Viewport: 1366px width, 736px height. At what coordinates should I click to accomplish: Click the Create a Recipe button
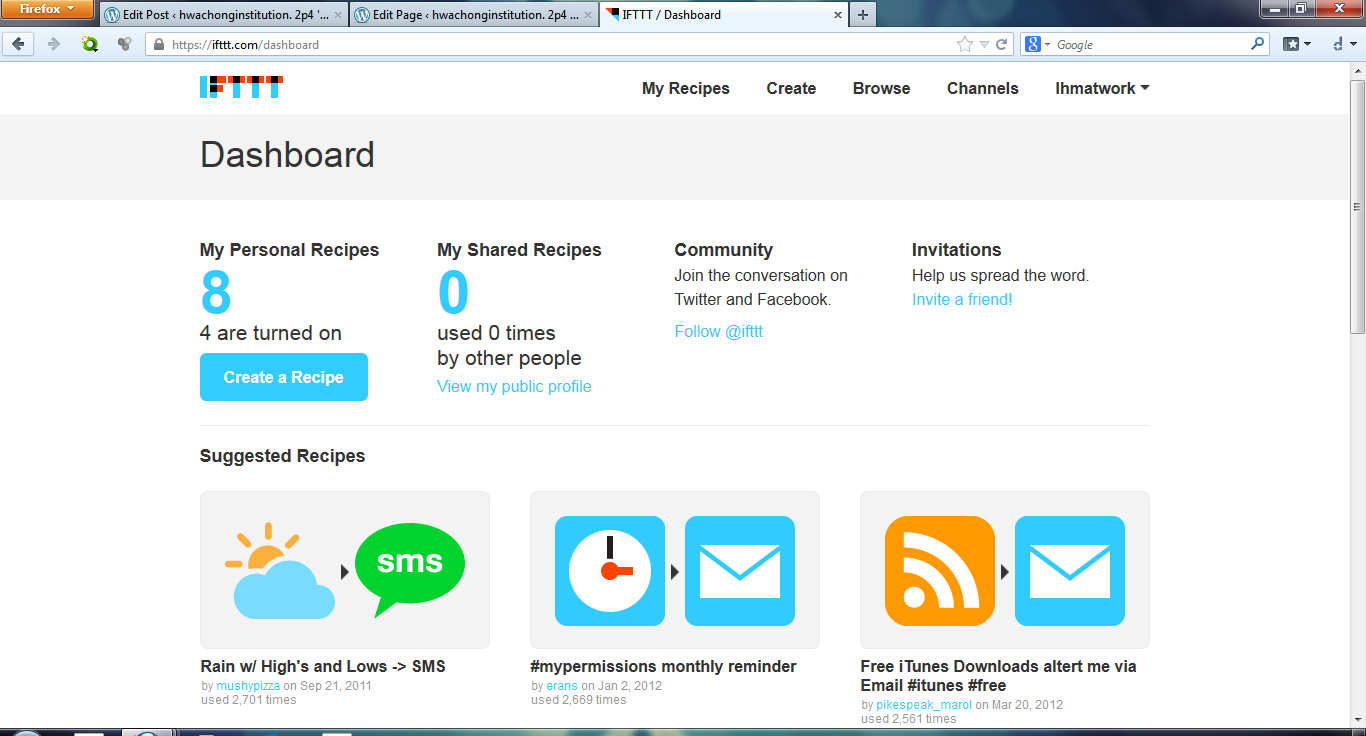284,377
